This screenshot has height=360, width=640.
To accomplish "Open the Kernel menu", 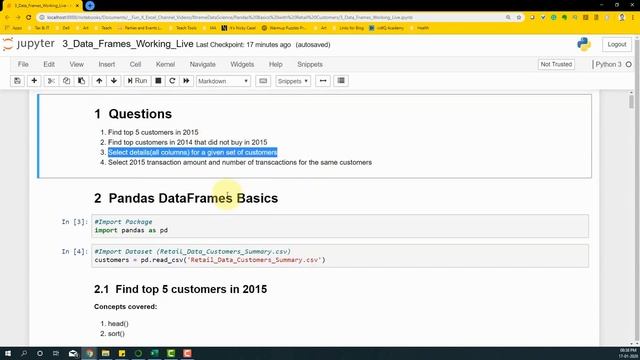I will (x=165, y=64).
